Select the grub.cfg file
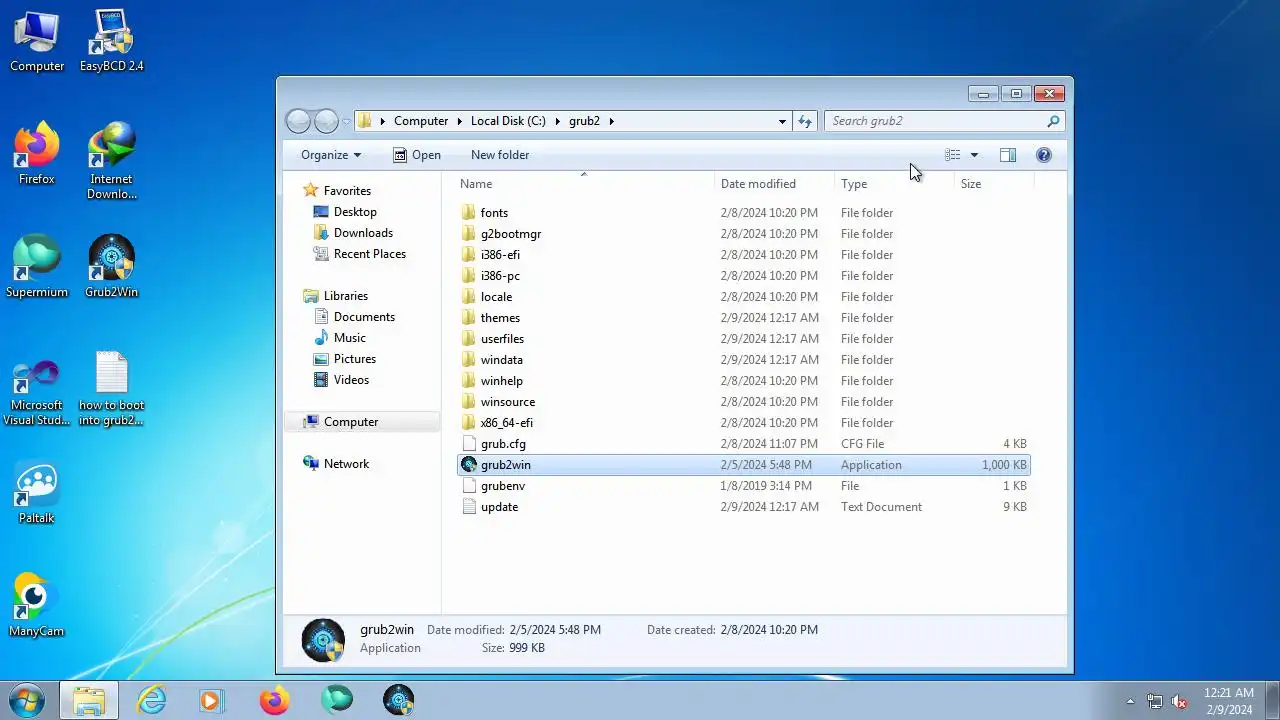This screenshot has height=720, width=1280. point(743,444)
